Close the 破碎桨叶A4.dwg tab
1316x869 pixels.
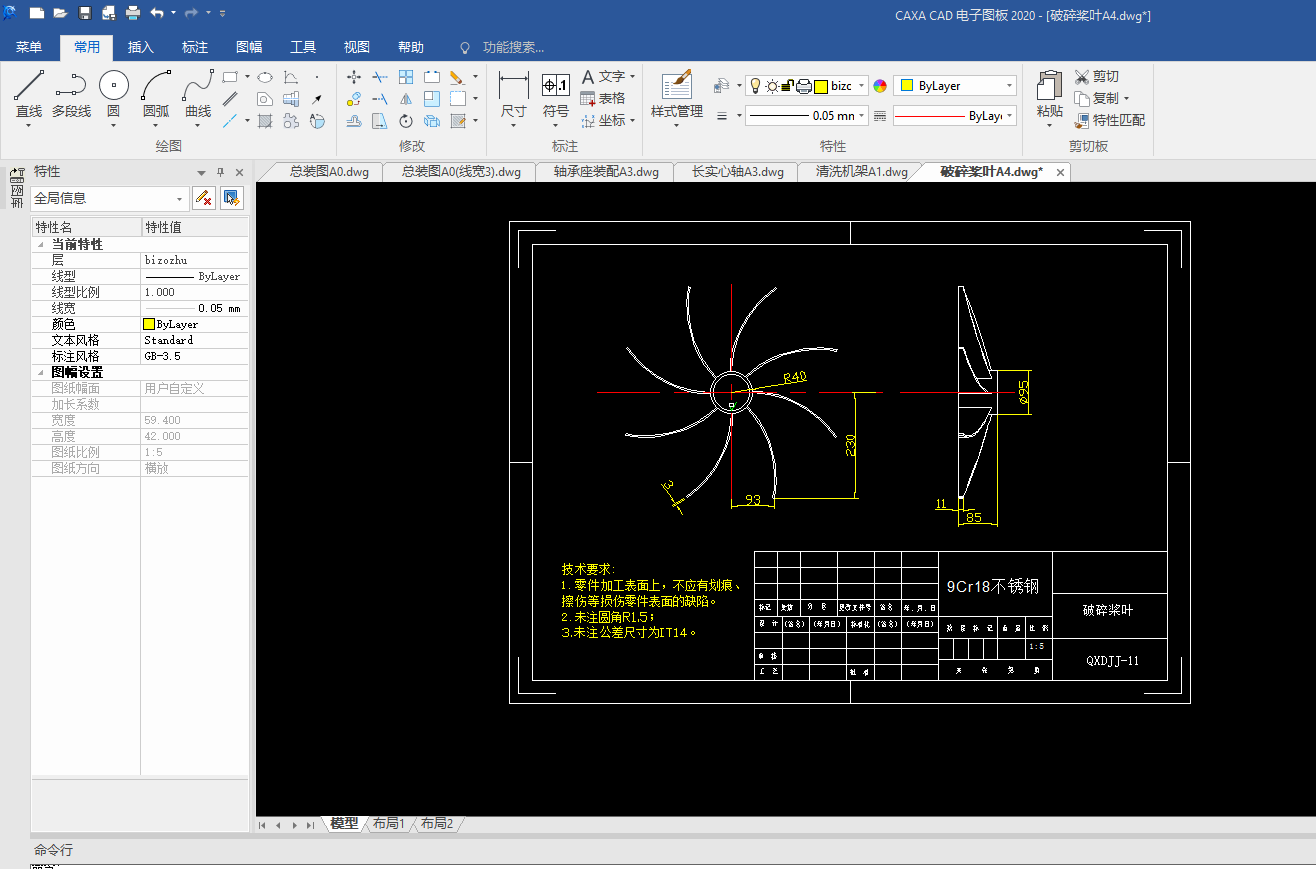point(1061,172)
